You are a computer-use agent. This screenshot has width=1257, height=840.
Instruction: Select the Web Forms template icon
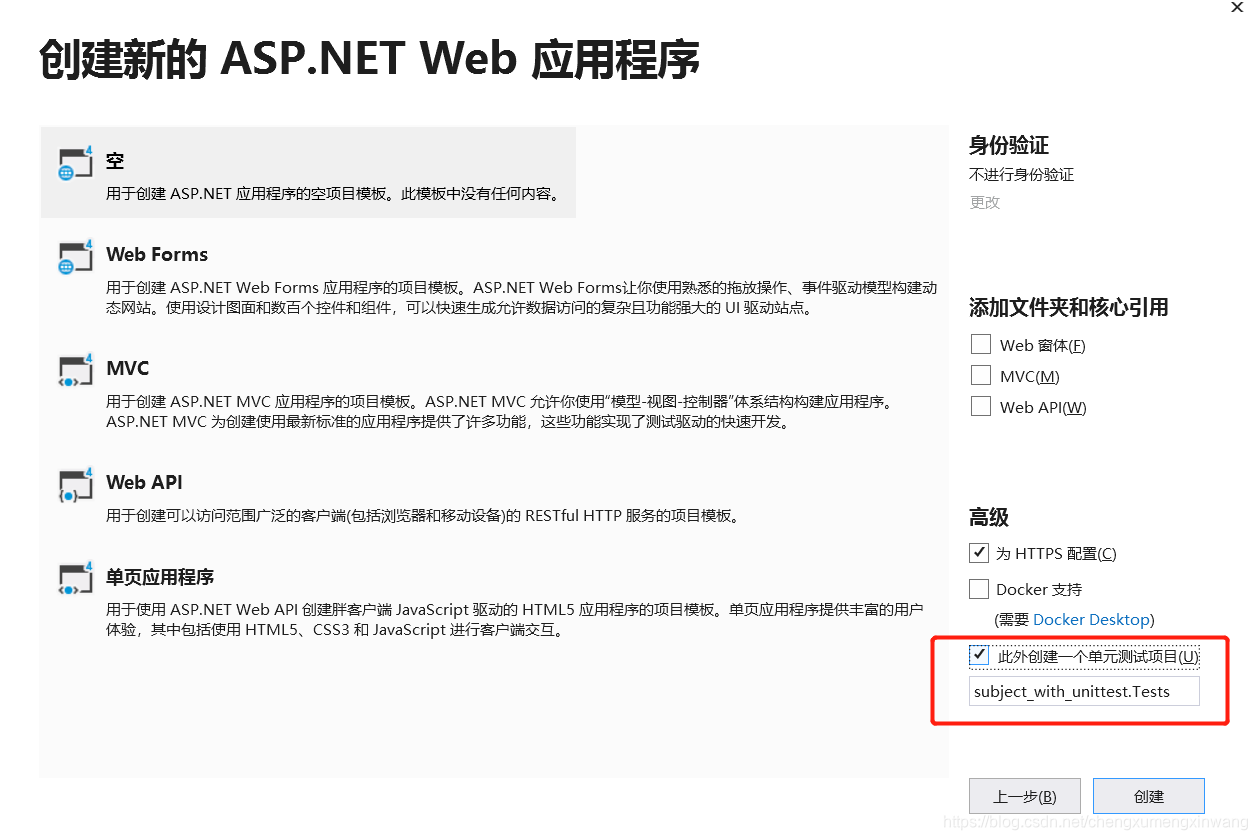click(x=75, y=256)
